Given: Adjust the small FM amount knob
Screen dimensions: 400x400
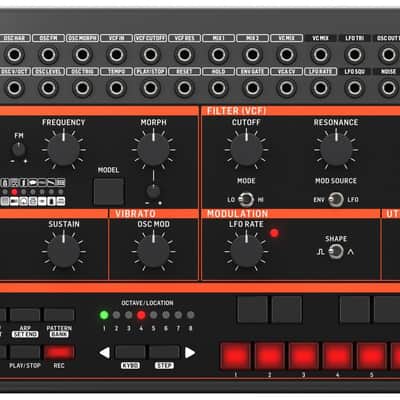Looking at the screenshot, I should (19, 150).
